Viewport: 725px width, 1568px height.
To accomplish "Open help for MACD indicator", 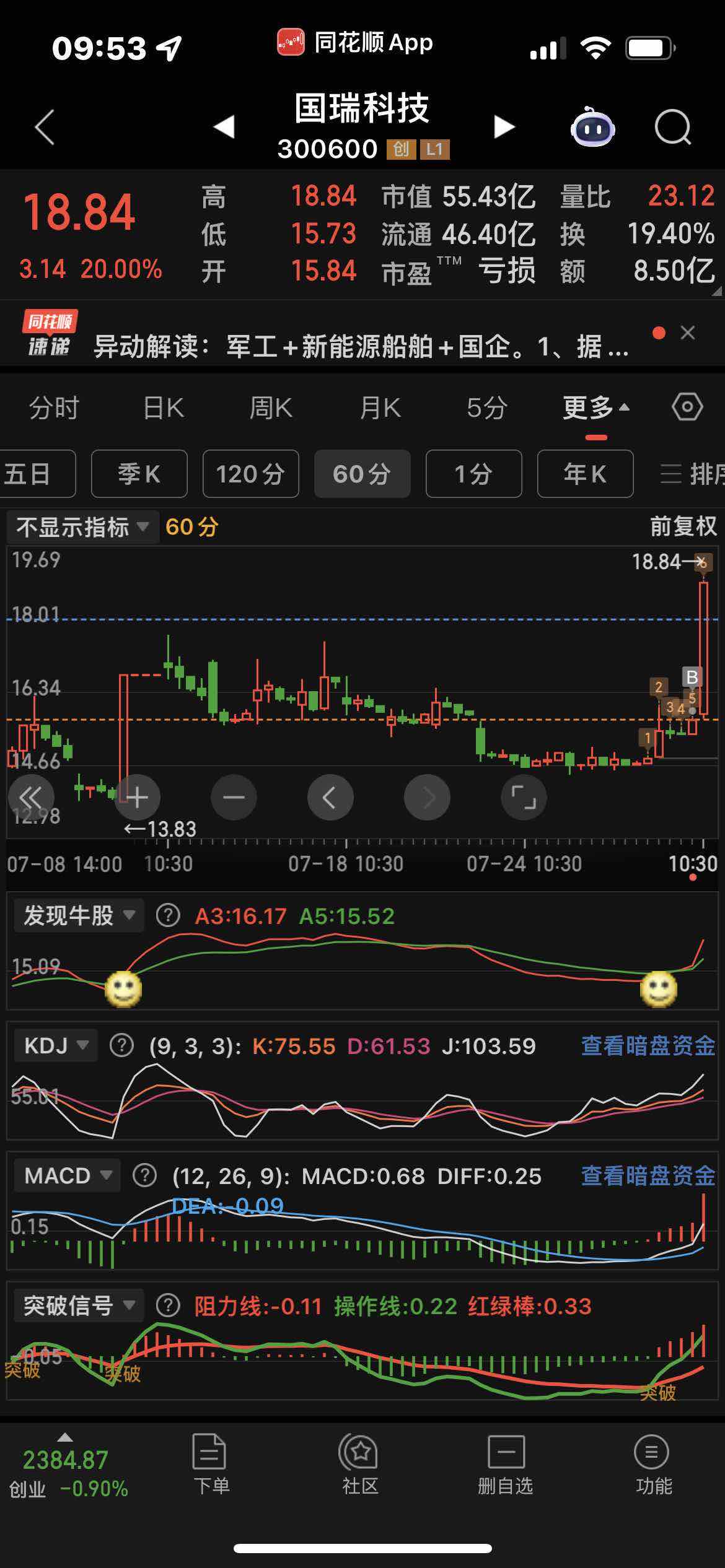I will 145,1175.
